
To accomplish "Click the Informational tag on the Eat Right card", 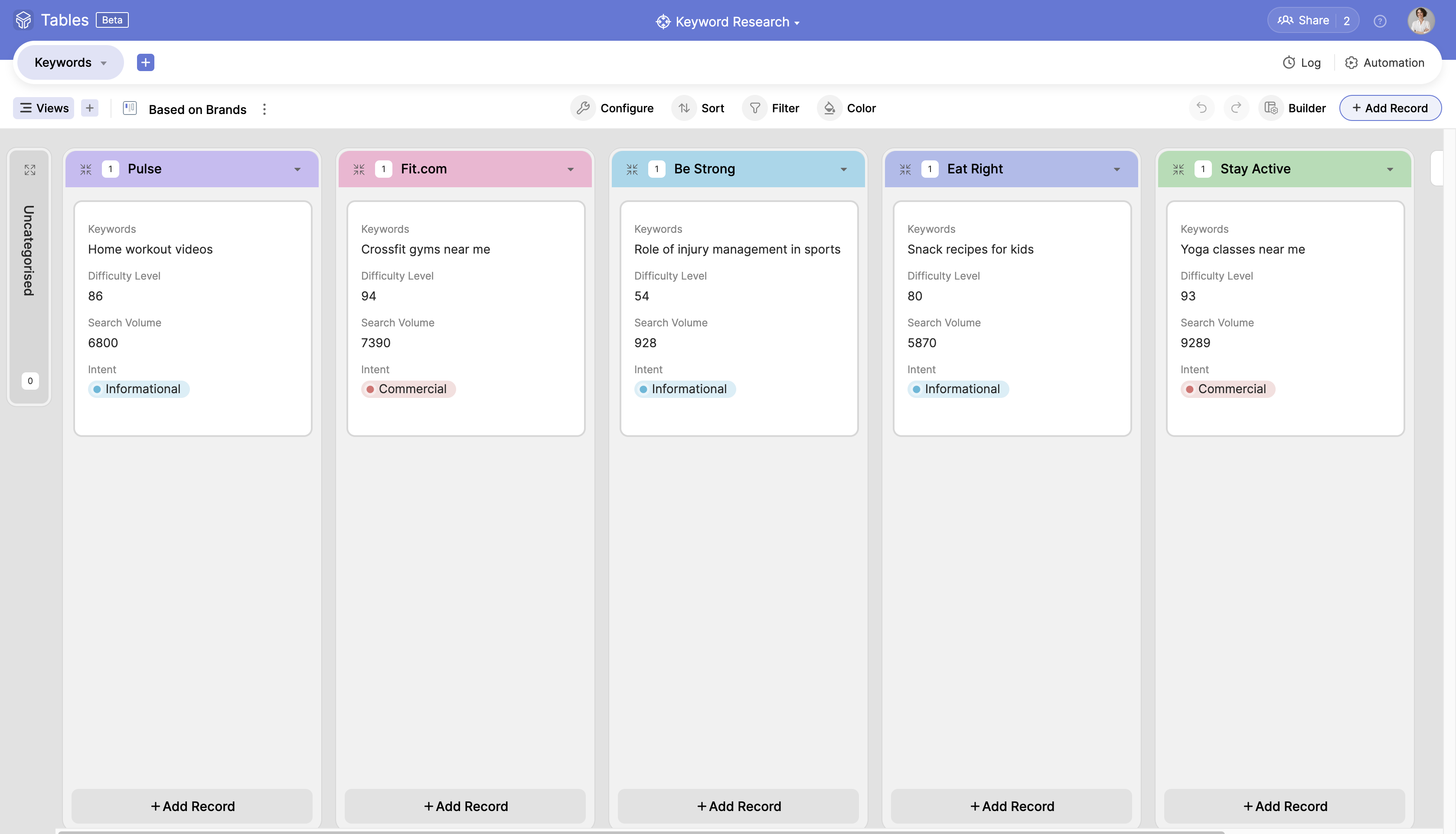I will [x=958, y=390].
